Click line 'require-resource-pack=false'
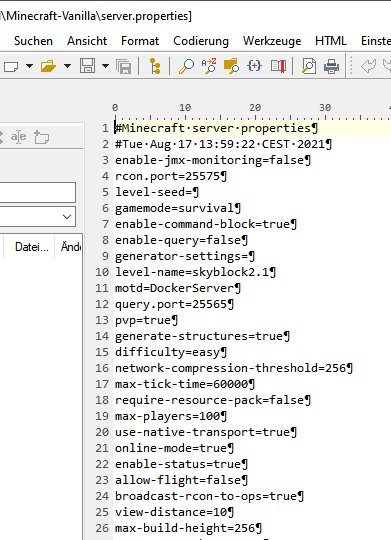391x540 pixels. pyautogui.click(x=213, y=400)
